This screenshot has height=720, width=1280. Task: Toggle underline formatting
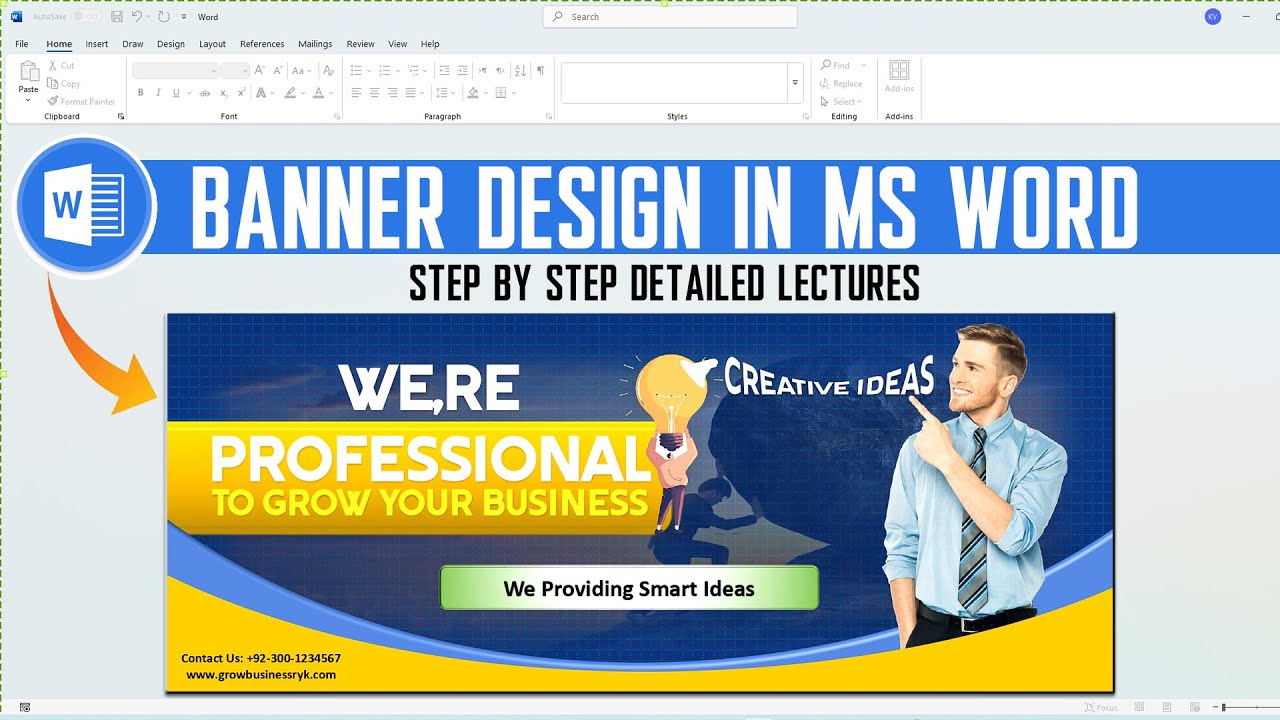click(x=176, y=93)
